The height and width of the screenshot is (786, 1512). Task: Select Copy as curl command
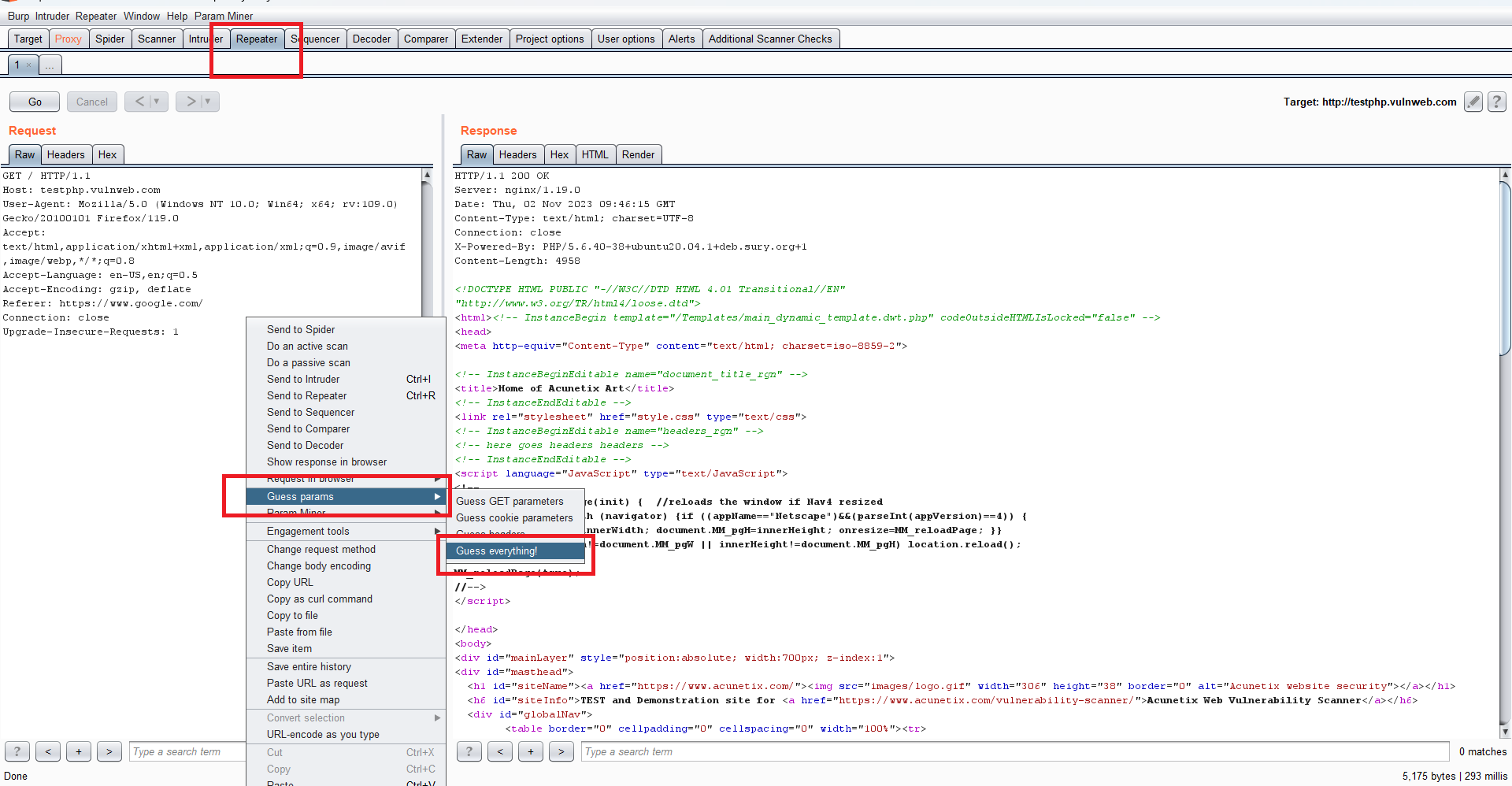click(x=346, y=599)
